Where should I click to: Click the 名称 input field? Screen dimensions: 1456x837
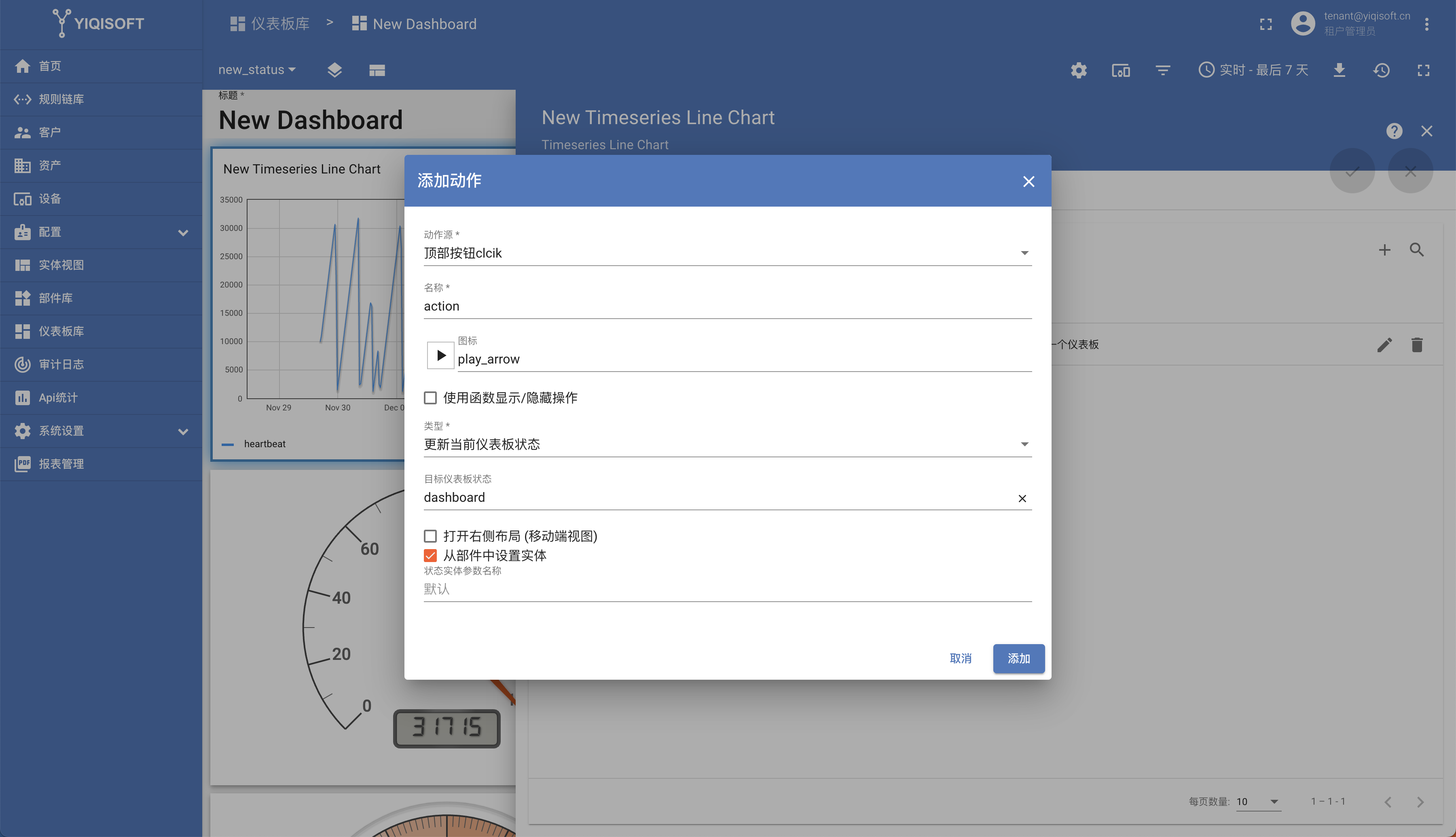[727, 306]
